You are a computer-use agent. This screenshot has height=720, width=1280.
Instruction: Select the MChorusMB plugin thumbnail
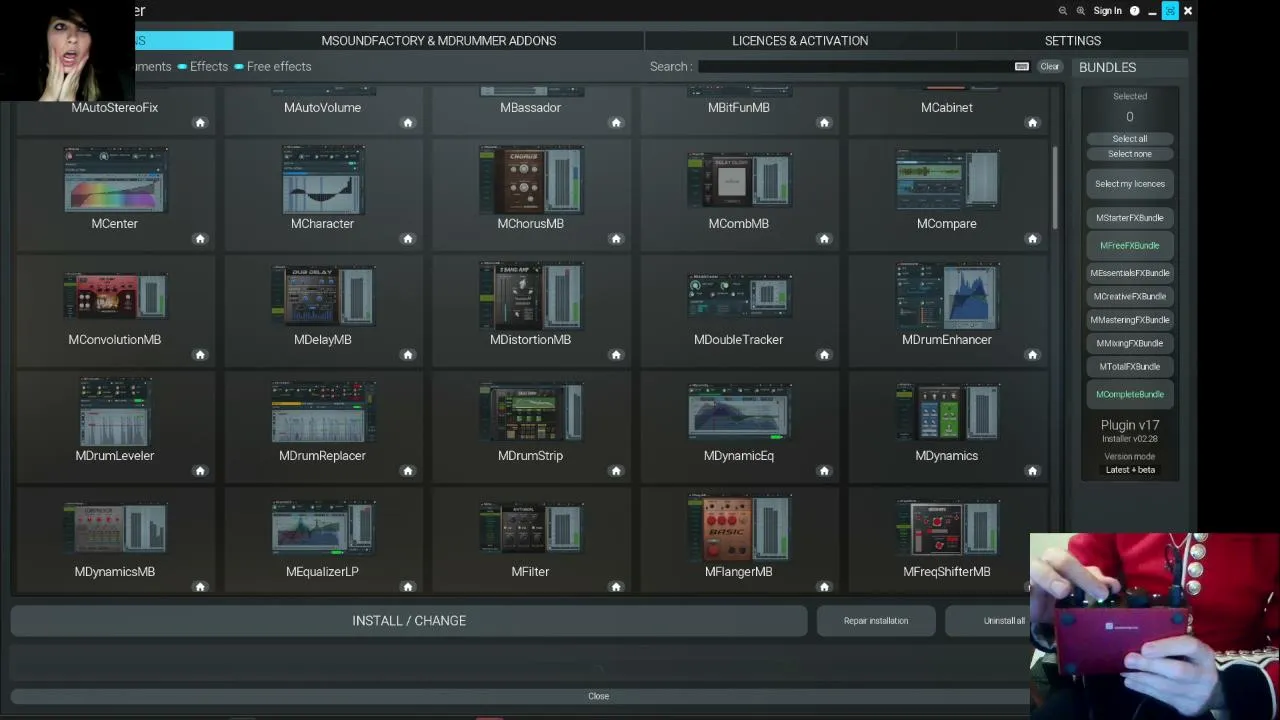[x=531, y=180]
